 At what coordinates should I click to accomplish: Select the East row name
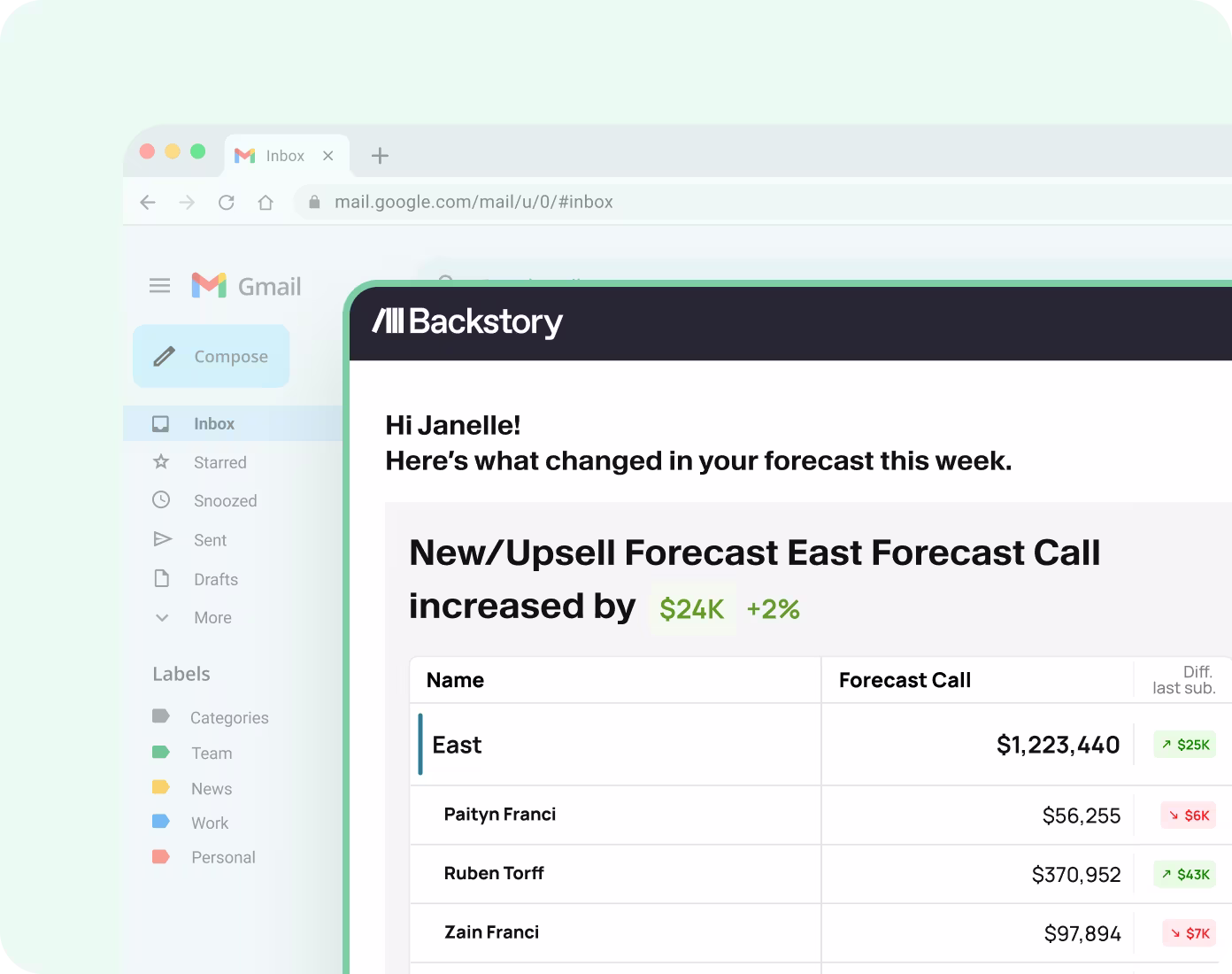point(457,746)
